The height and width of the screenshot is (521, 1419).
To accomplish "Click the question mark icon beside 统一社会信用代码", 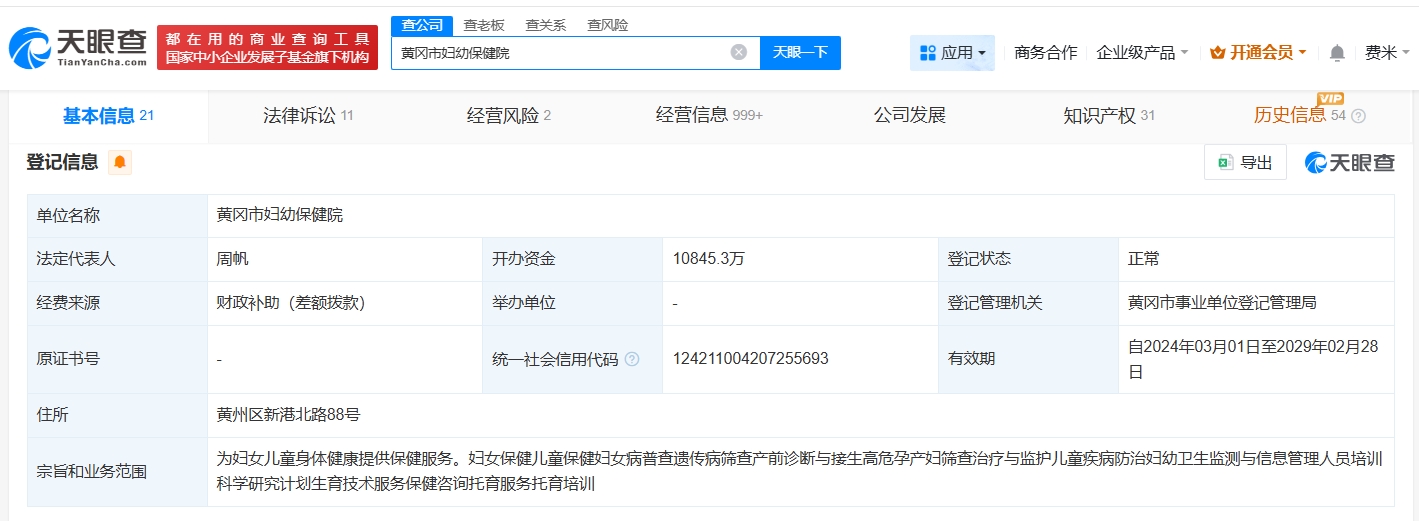I will (632, 359).
